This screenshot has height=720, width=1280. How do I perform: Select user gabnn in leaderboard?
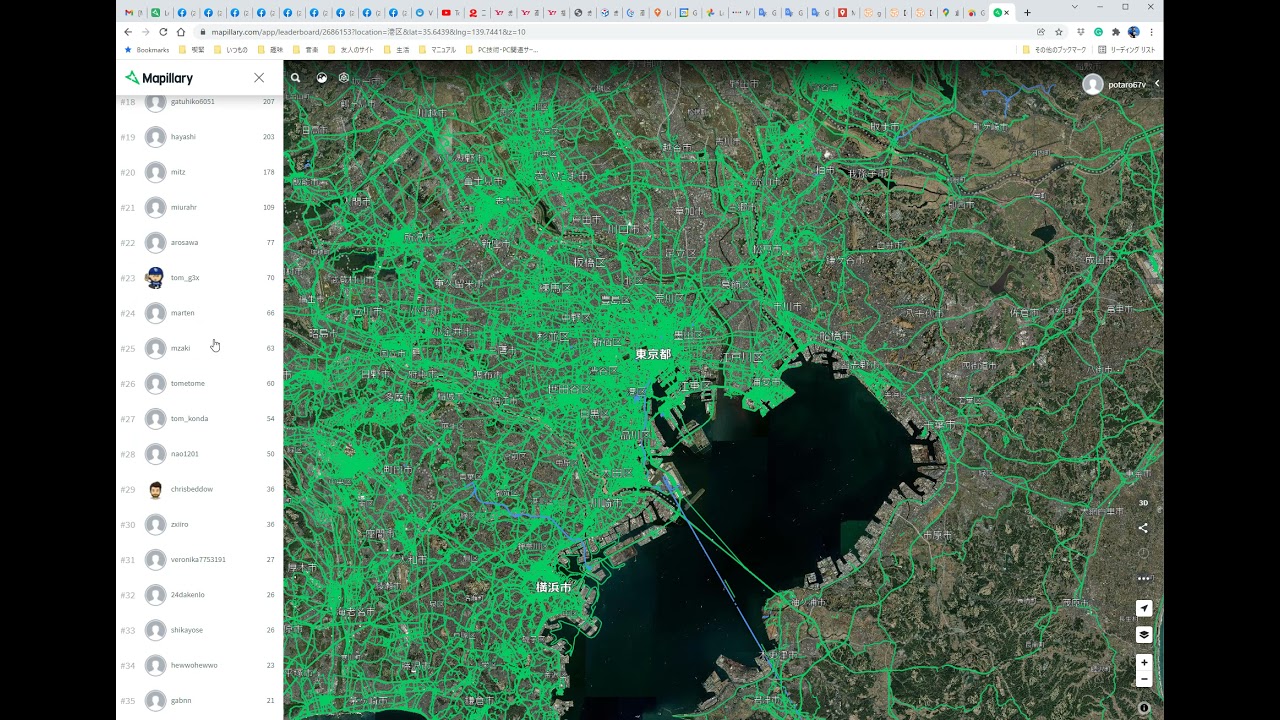(199, 700)
